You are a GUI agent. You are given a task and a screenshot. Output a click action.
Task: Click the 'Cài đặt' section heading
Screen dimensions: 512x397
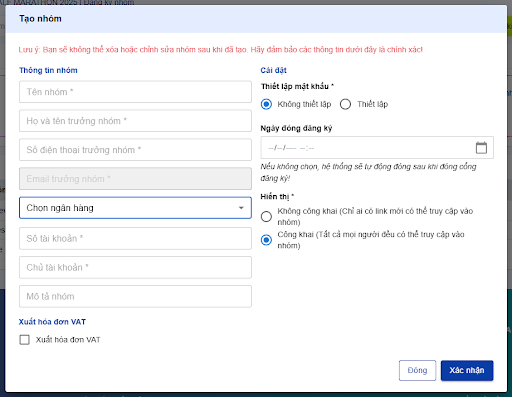pyautogui.click(x=273, y=70)
